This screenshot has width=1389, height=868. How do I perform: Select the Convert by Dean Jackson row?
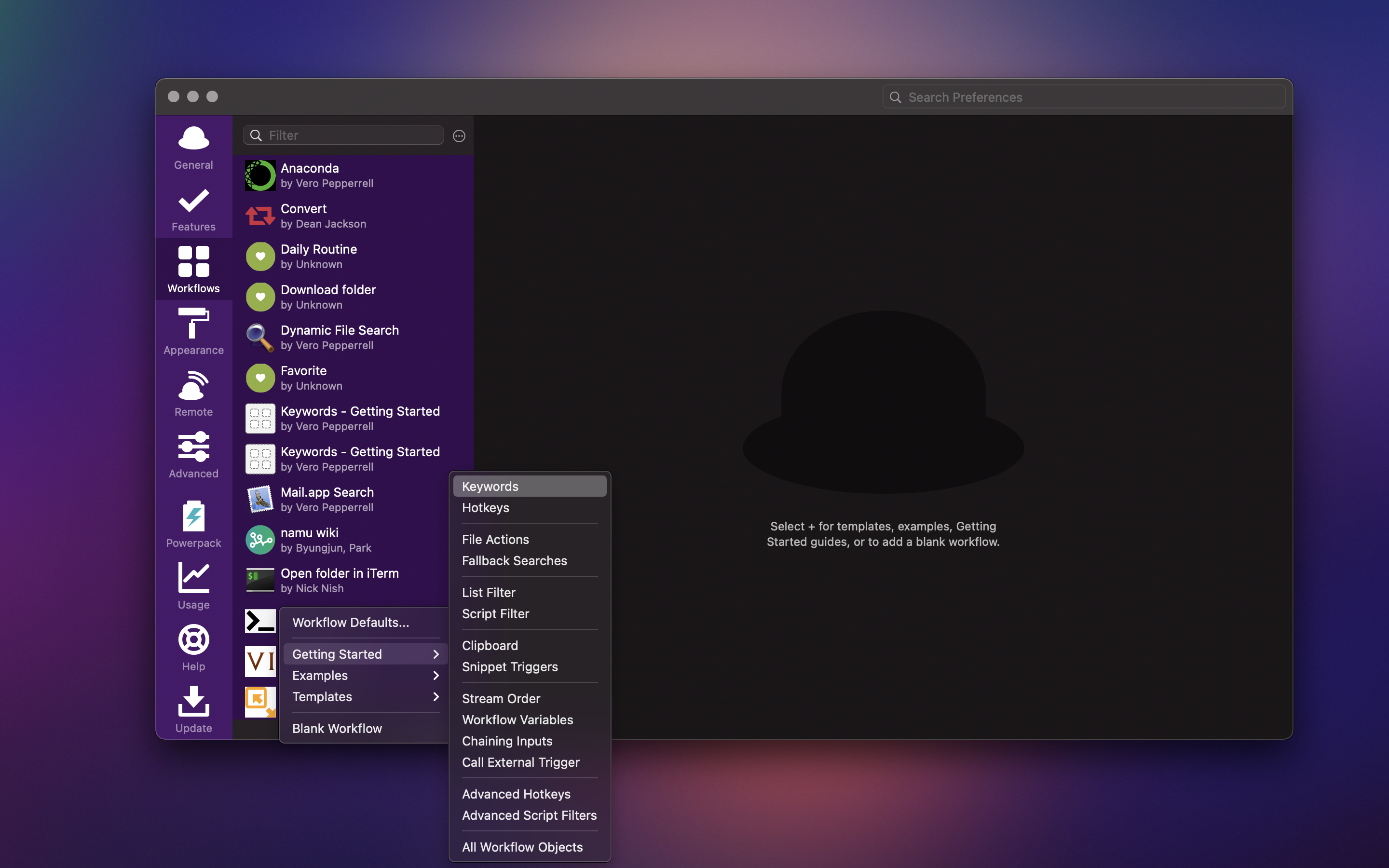pyautogui.click(x=353, y=216)
